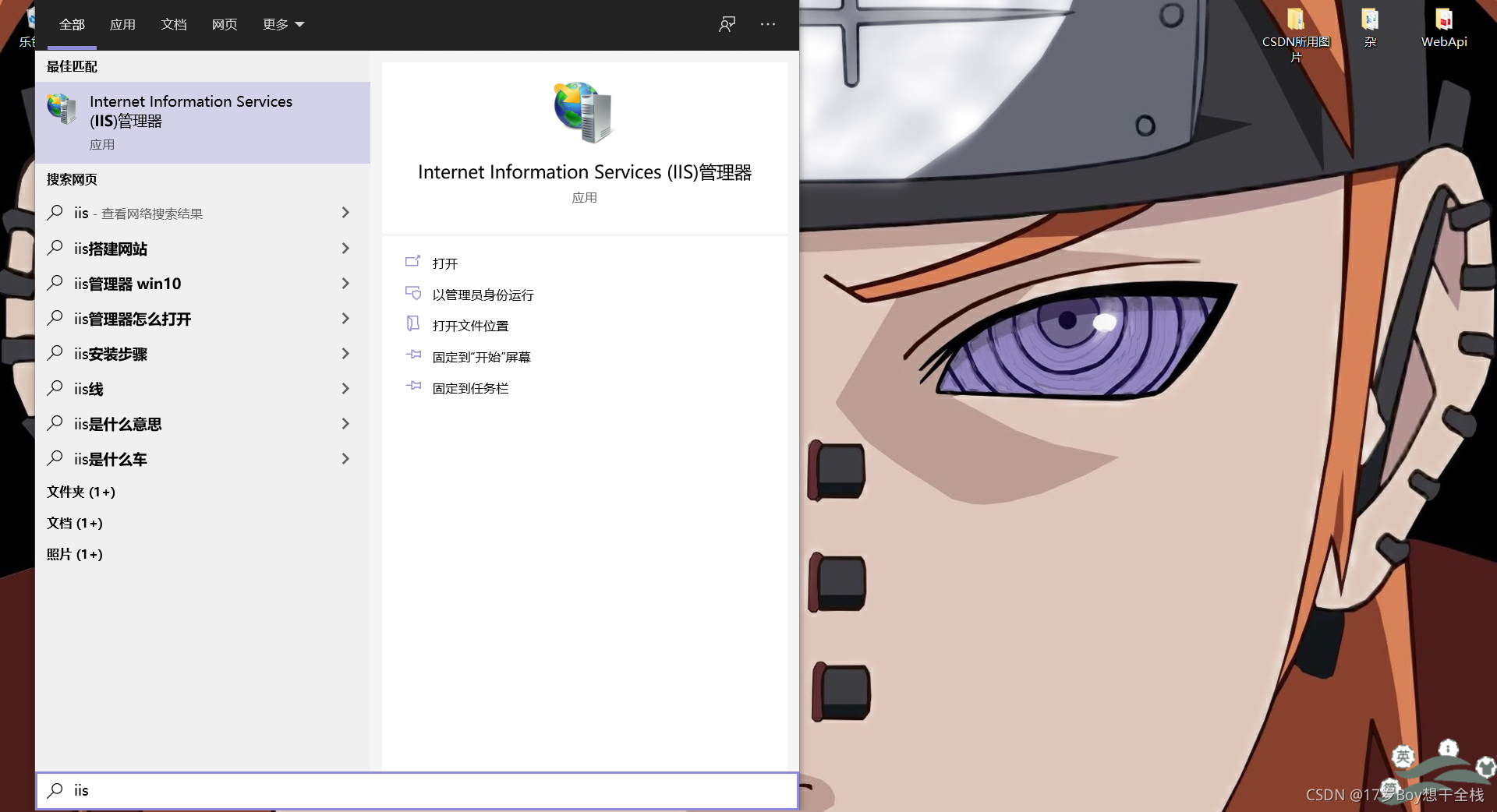Click the pin to Start screen icon
This screenshot has height=812, width=1497.
pos(413,355)
